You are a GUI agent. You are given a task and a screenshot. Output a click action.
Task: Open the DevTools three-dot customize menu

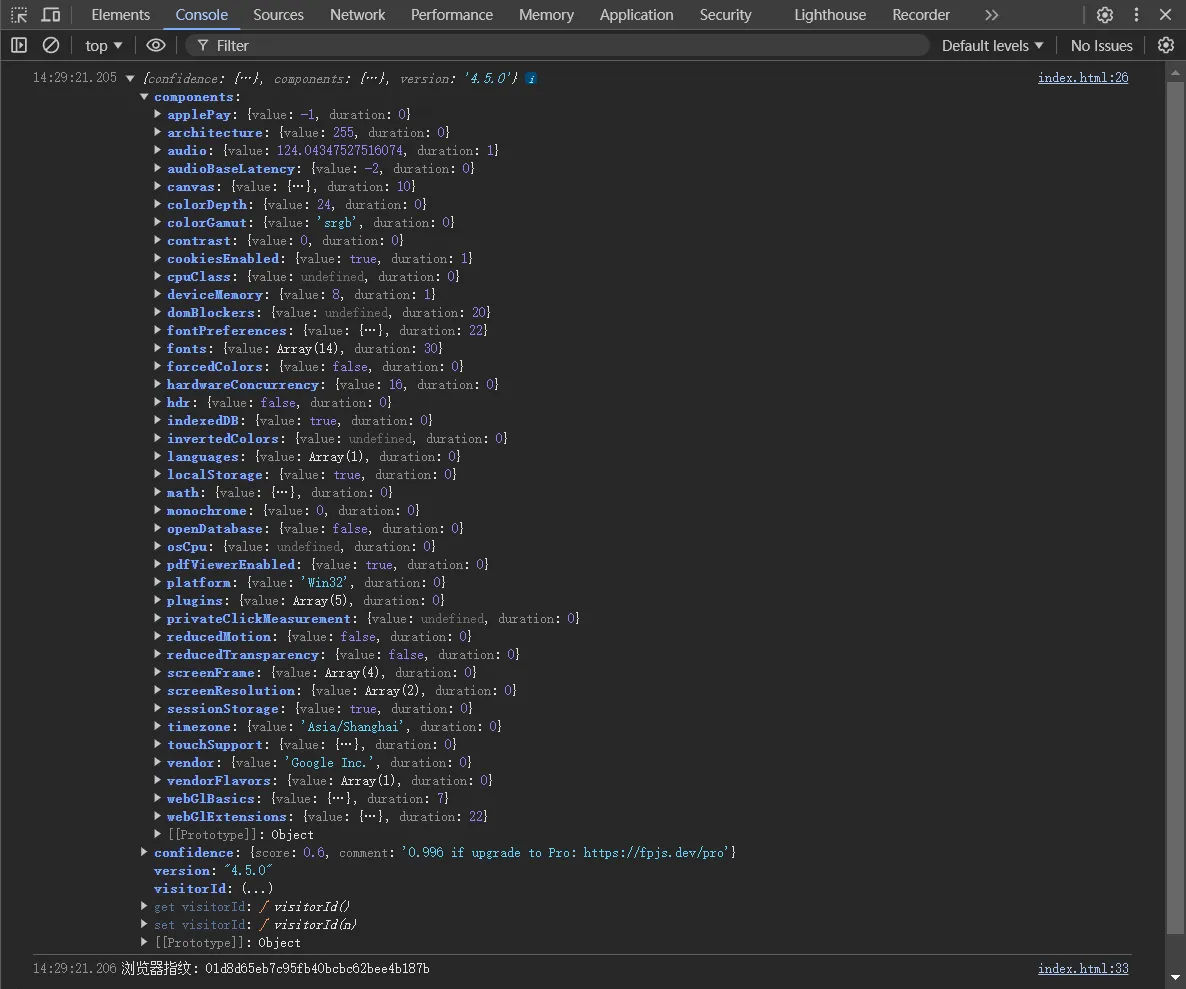point(1136,15)
